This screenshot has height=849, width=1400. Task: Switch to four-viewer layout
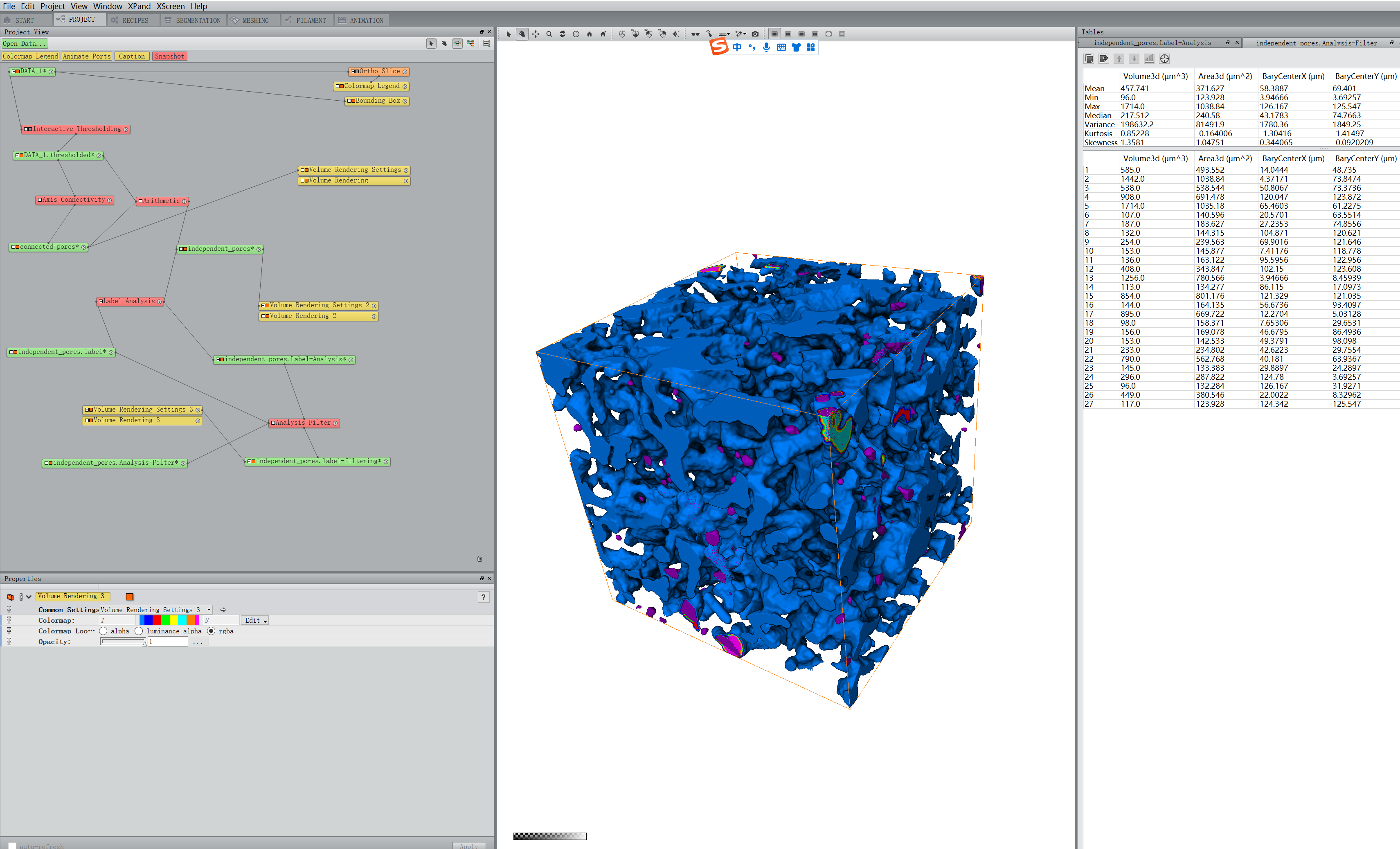815,34
